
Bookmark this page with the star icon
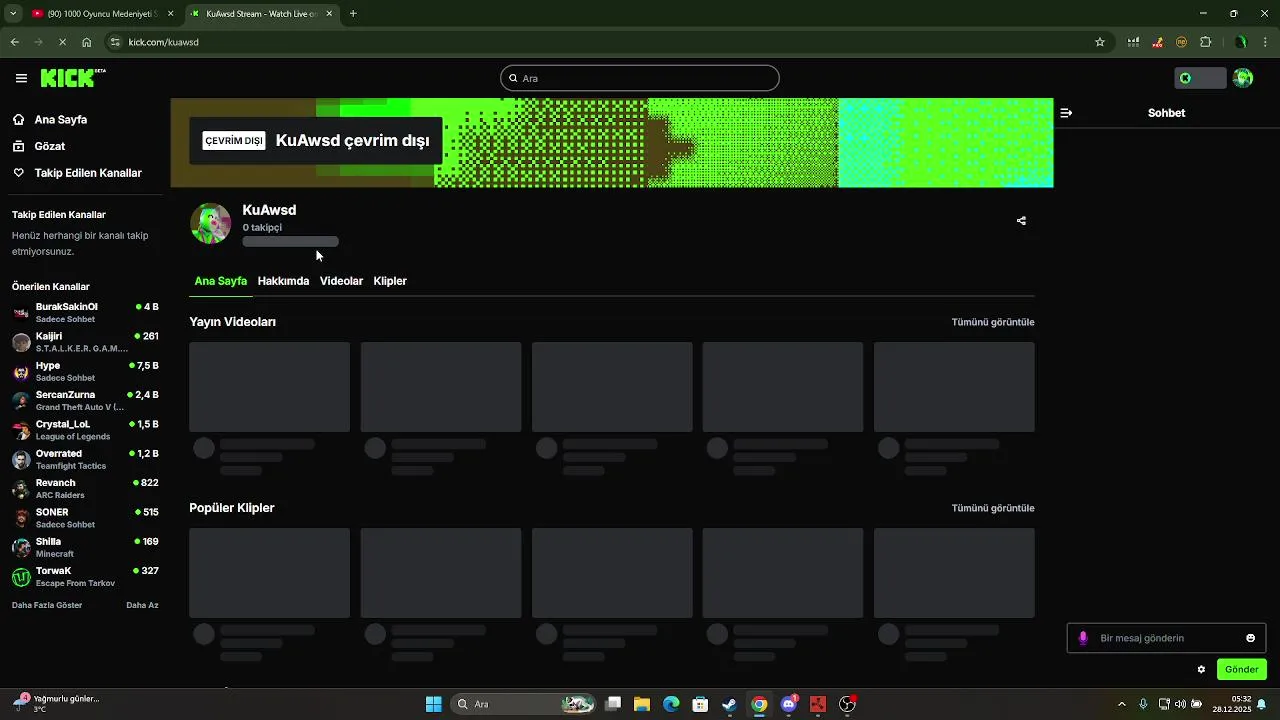1100,42
